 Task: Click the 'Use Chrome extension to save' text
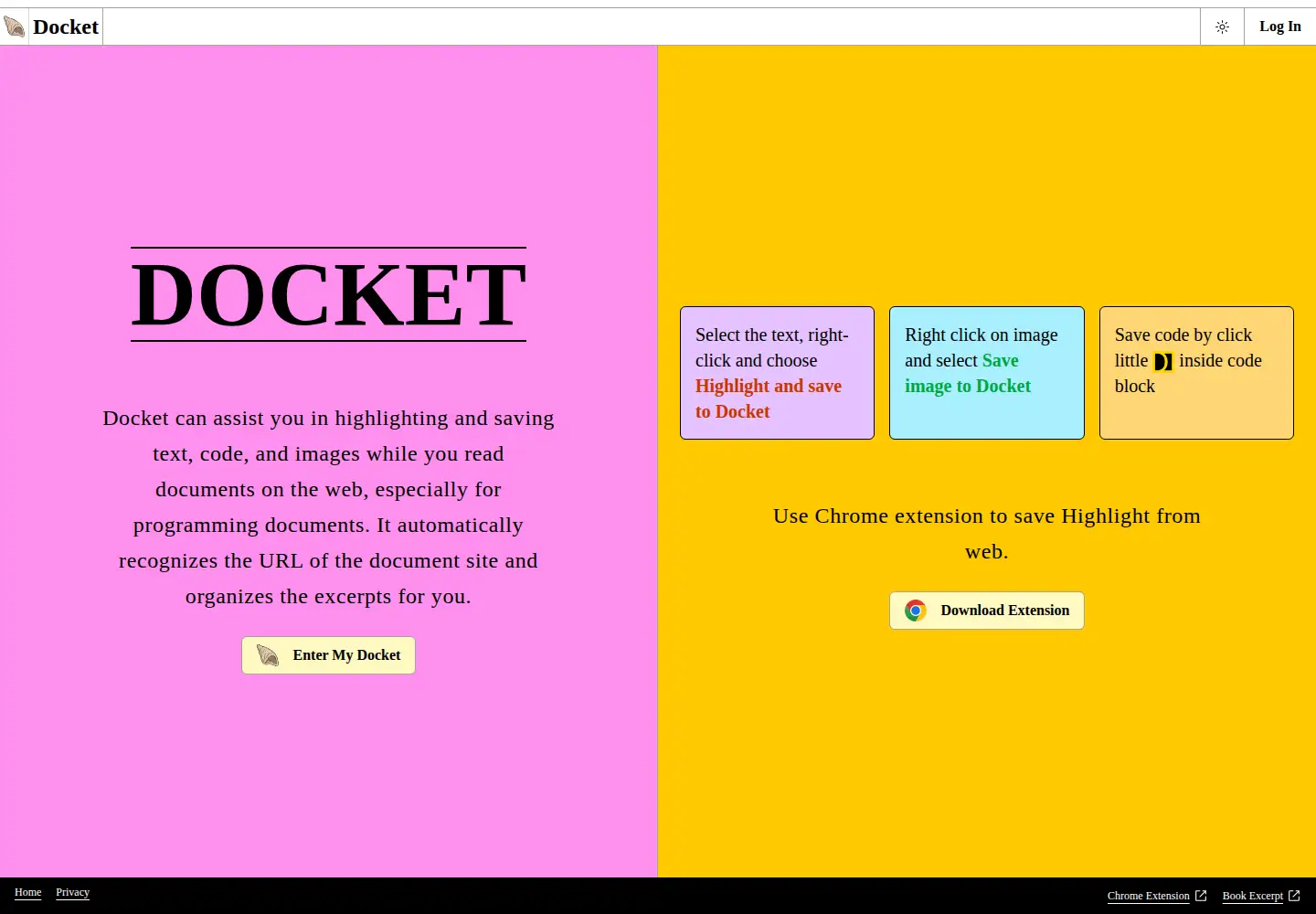987,534
